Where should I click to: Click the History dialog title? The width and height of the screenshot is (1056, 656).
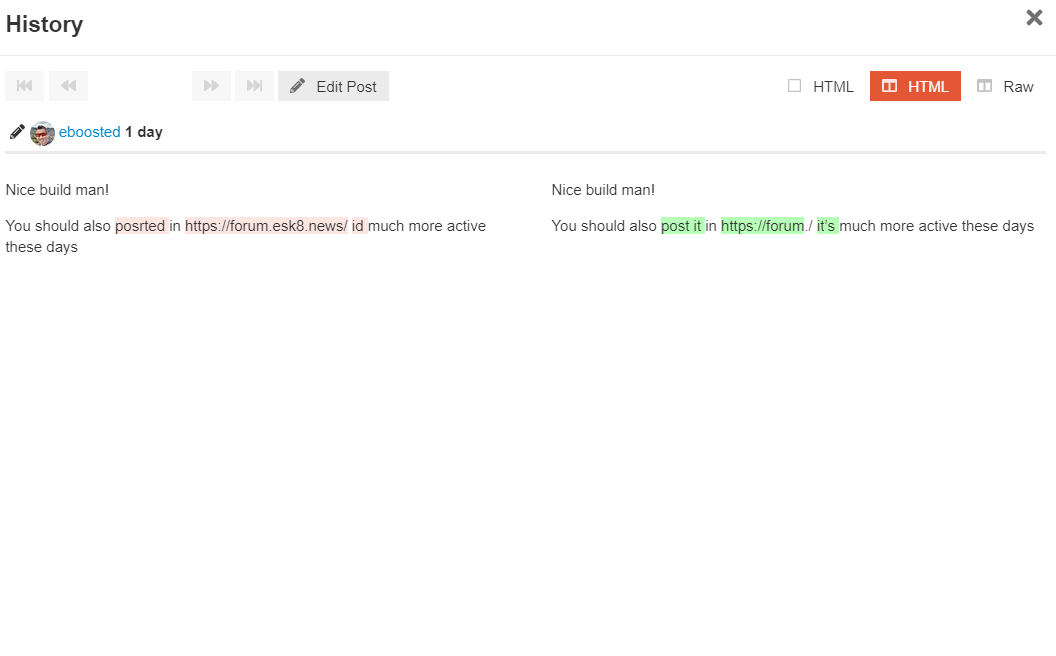tap(44, 25)
